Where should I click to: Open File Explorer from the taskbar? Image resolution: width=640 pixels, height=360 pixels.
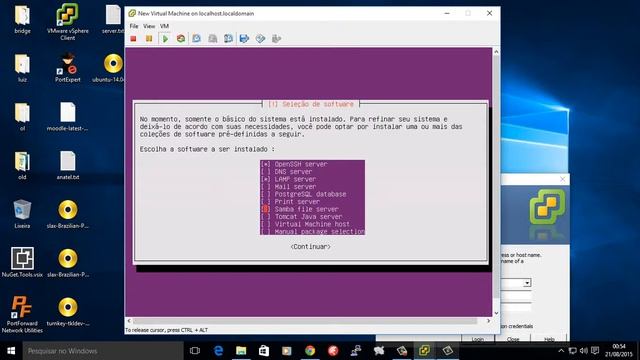coord(241,351)
